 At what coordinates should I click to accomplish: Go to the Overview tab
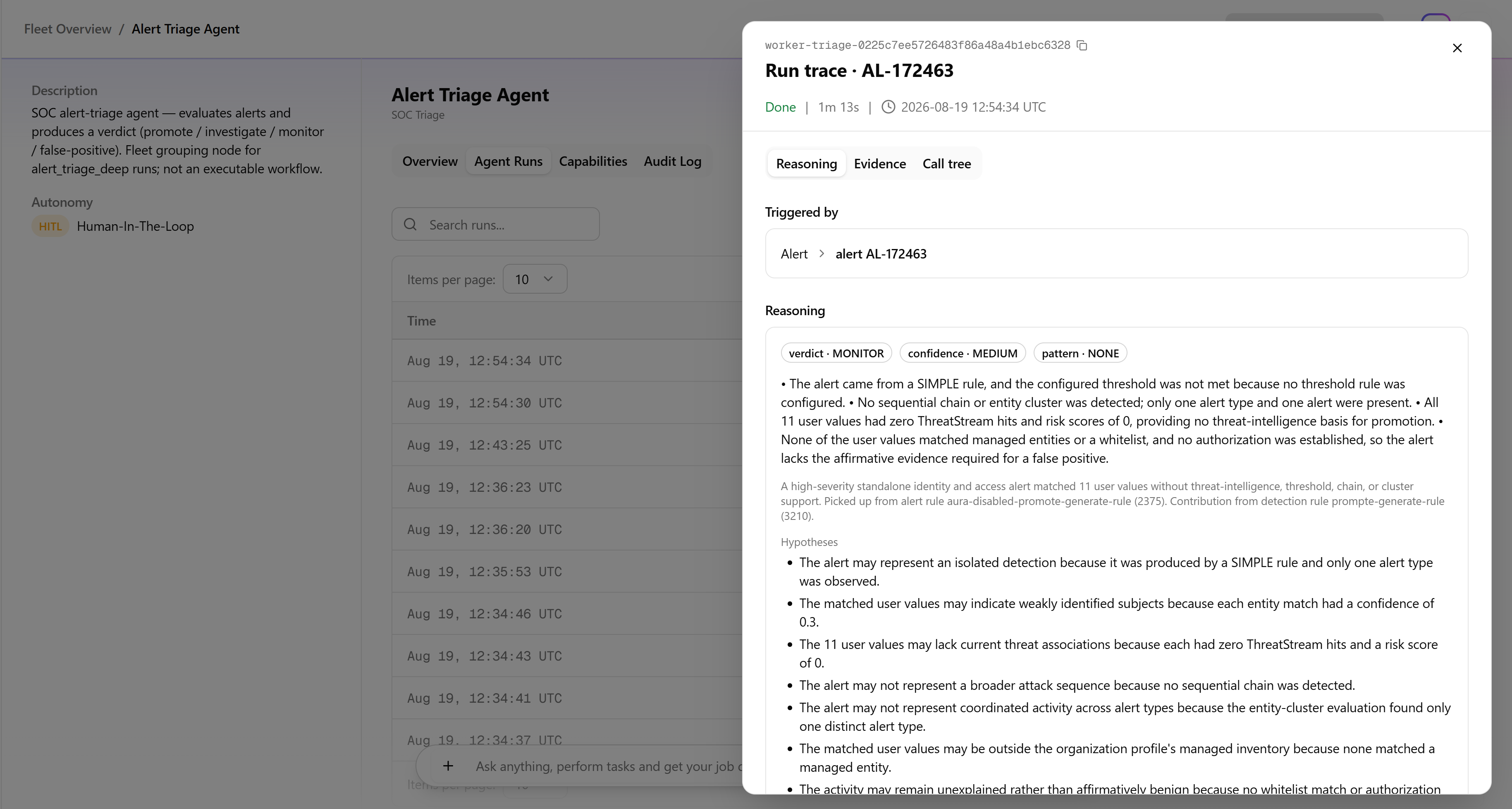430,161
